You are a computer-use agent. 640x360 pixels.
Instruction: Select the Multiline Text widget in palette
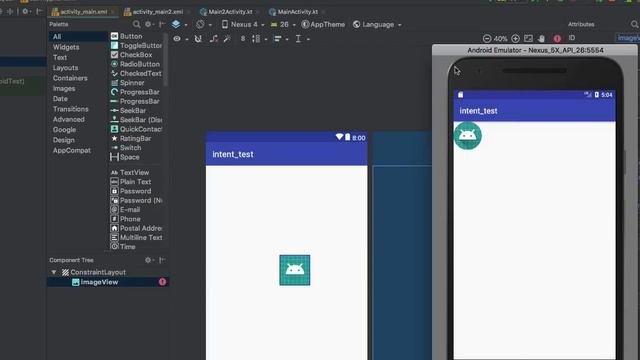[136, 238]
